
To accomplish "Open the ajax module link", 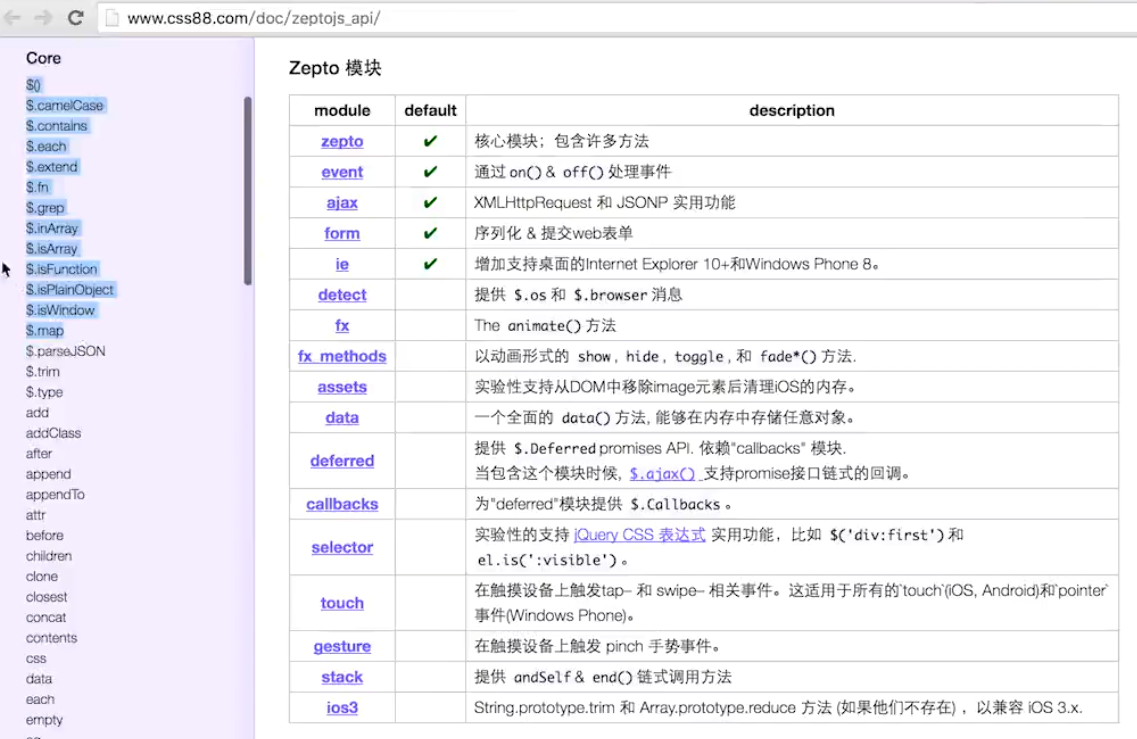I will pos(342,202).
